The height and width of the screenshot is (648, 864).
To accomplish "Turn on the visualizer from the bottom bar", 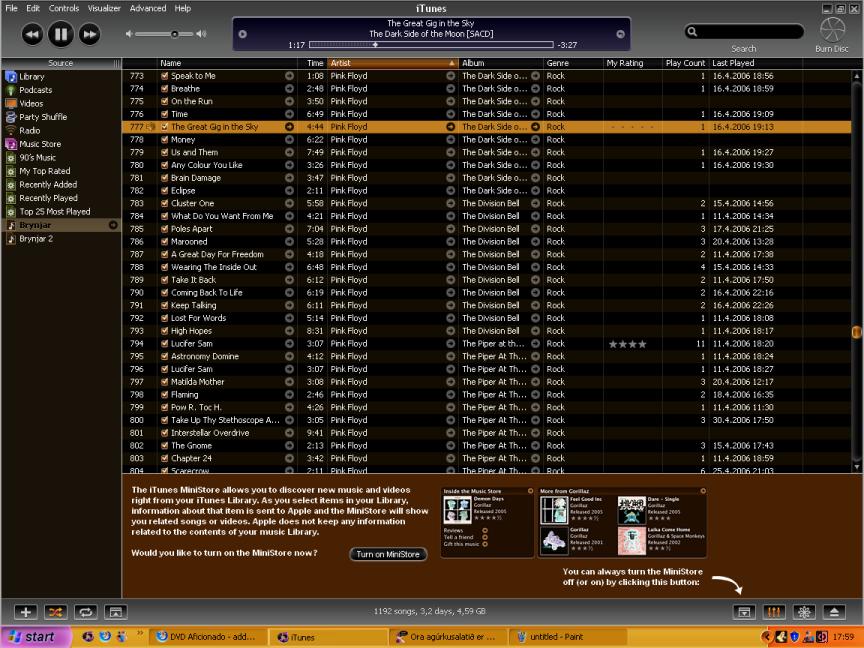I will (x=804, y=612).
